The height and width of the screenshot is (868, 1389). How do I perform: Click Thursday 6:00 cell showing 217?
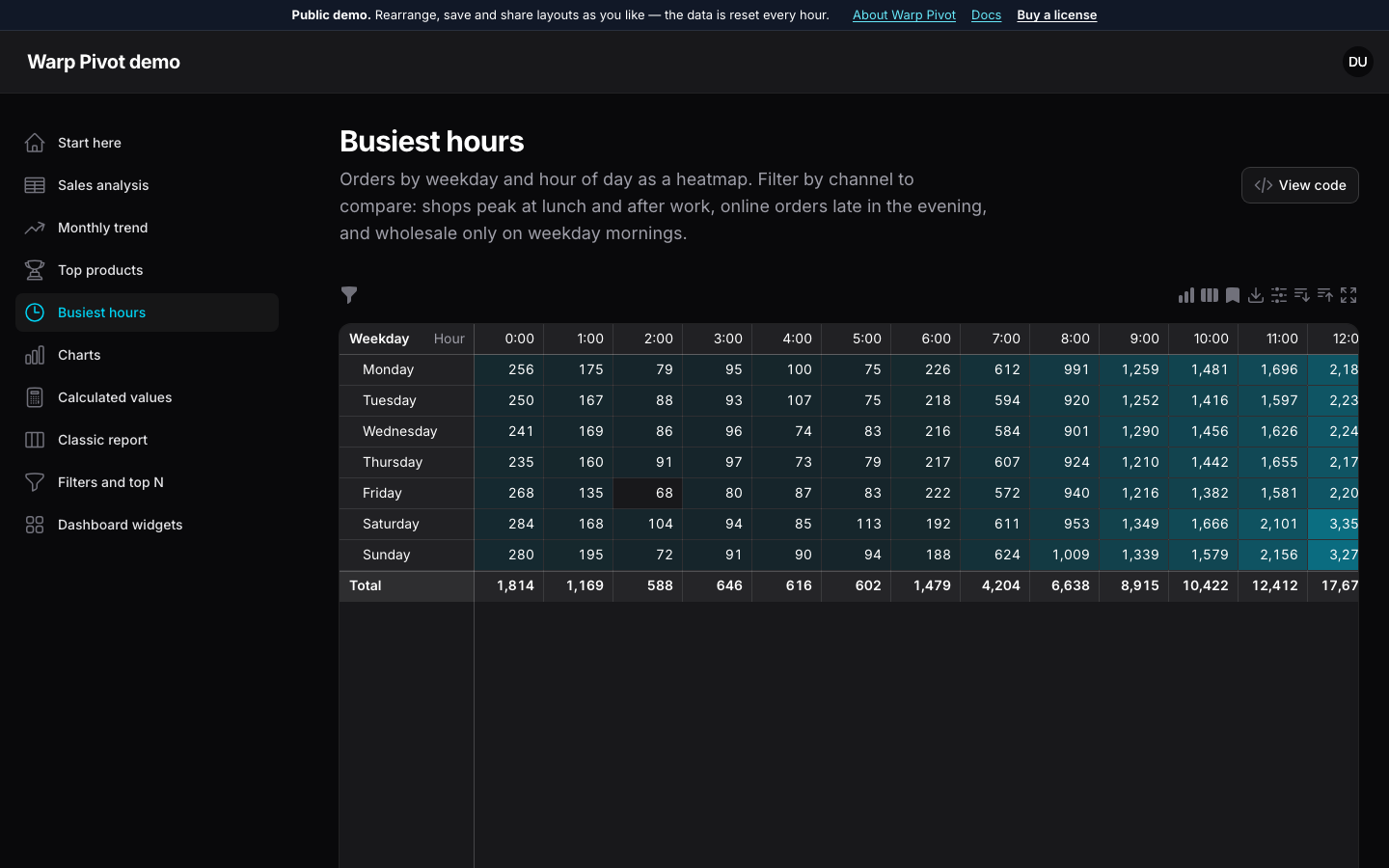(926, 462)
